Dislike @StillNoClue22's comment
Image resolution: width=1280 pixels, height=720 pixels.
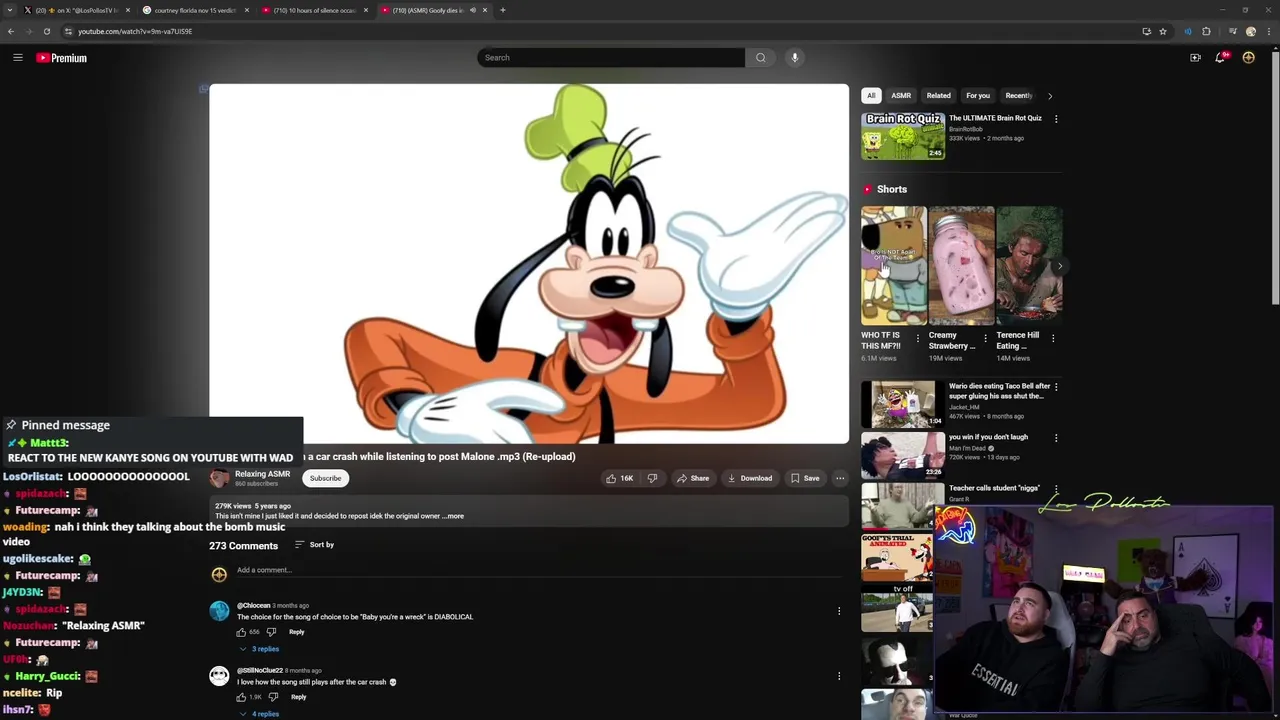[273, 697]
